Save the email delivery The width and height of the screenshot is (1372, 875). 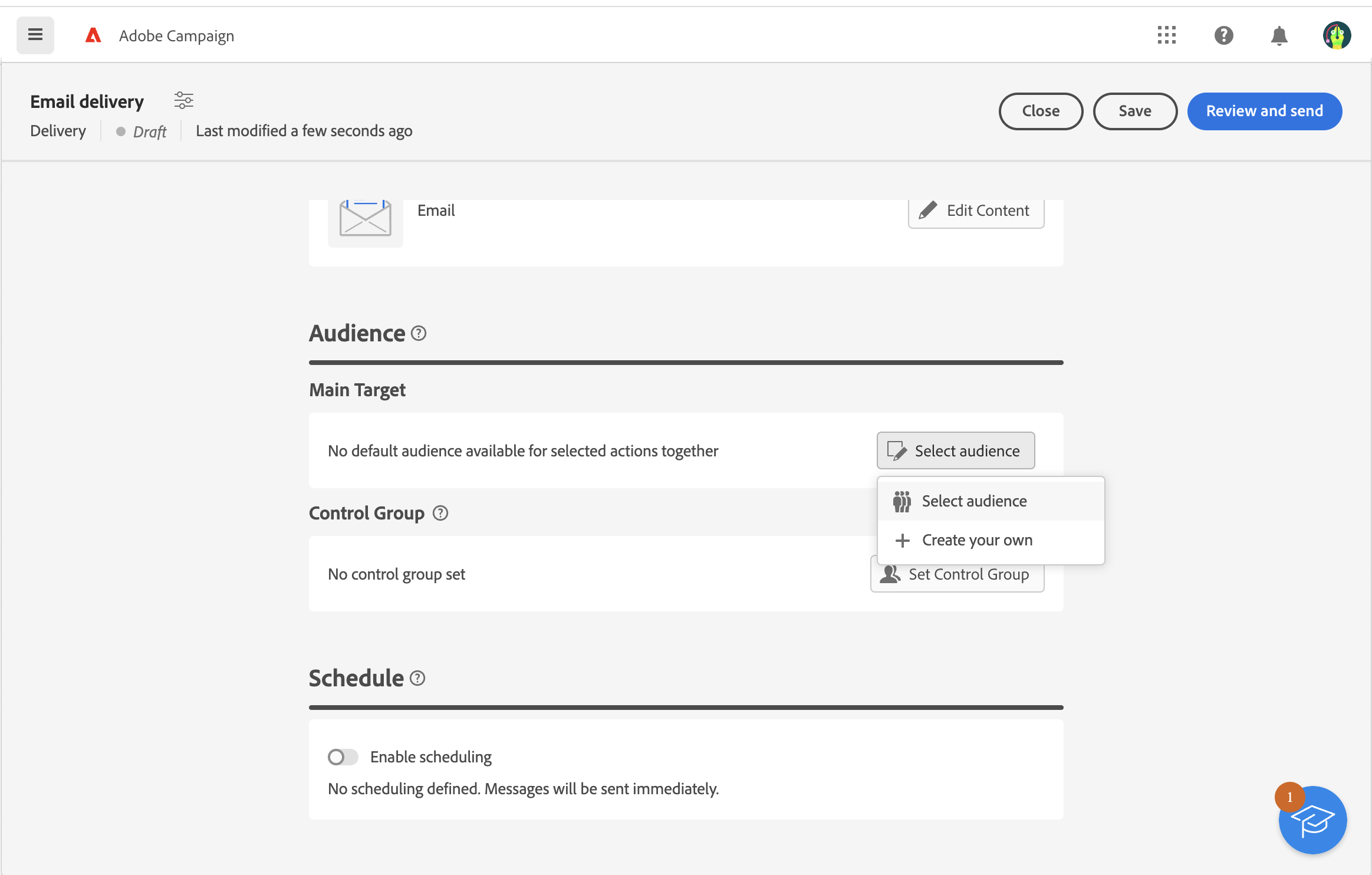[x=1134, y=111]
